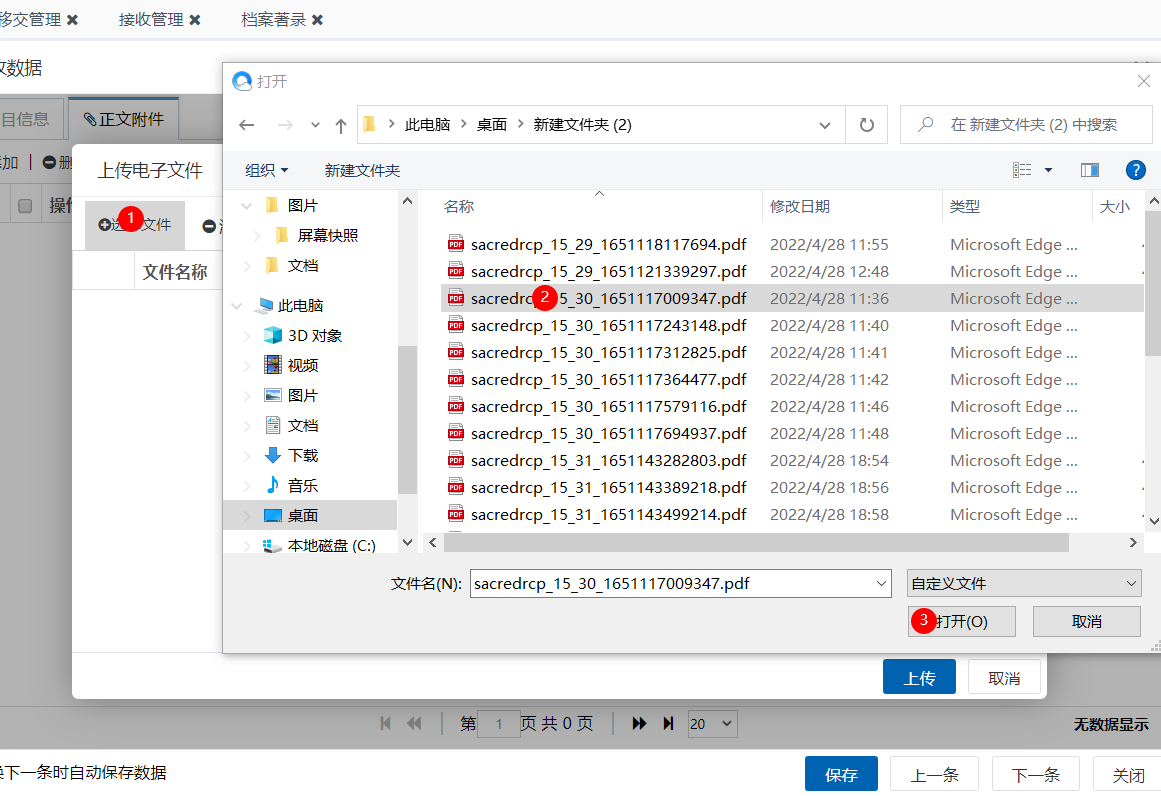
Task: Expand the 此电脑 tree node
Action: point(236,306)
